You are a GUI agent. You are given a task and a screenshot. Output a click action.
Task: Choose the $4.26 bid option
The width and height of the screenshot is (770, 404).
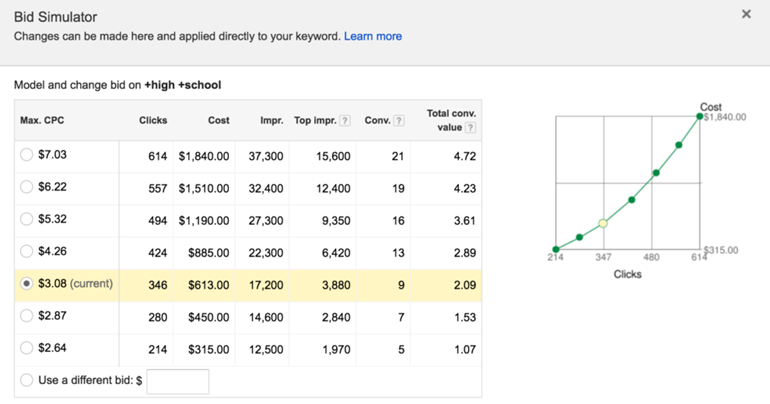[x=27, y=251]
